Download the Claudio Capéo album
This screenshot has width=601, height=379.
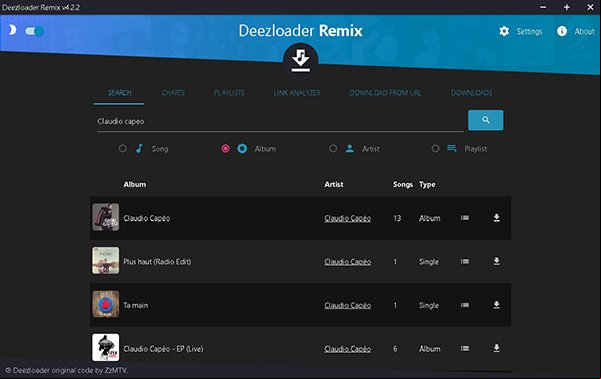pyautogui.click(x=496, y=218)
